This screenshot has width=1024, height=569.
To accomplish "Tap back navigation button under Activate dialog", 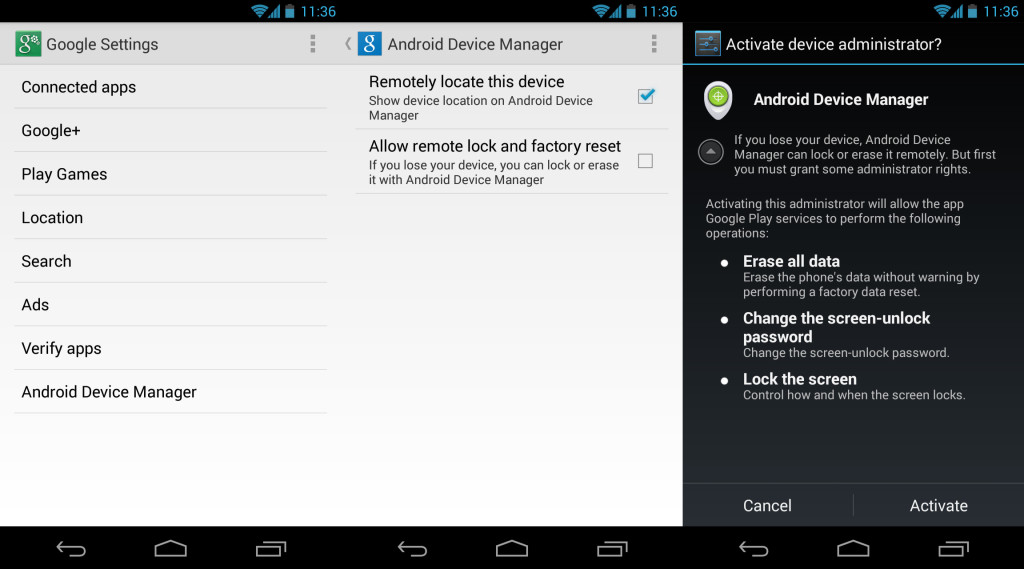I will coord(753,549).
